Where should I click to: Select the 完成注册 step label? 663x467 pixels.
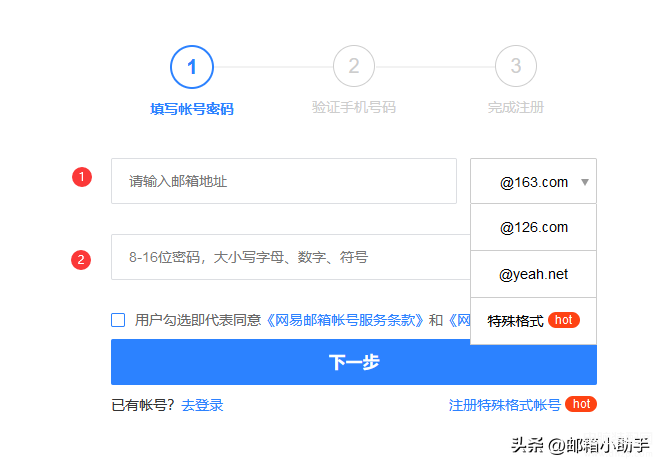[x=516, y=108]
